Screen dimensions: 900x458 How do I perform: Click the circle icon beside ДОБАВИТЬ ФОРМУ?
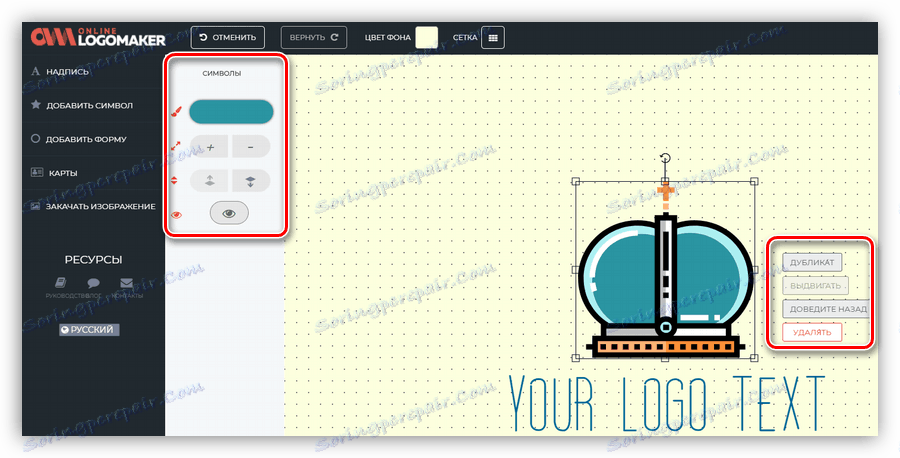click(x=36, y=138)
